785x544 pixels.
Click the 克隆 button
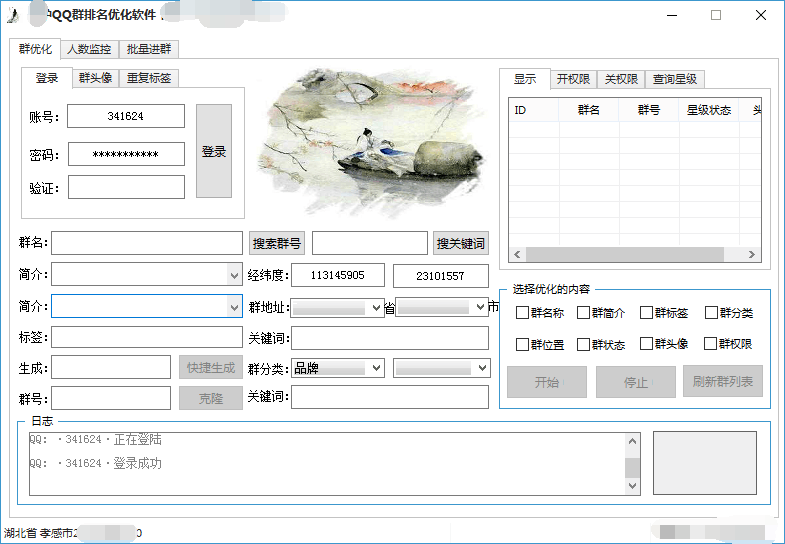[211, 398]
